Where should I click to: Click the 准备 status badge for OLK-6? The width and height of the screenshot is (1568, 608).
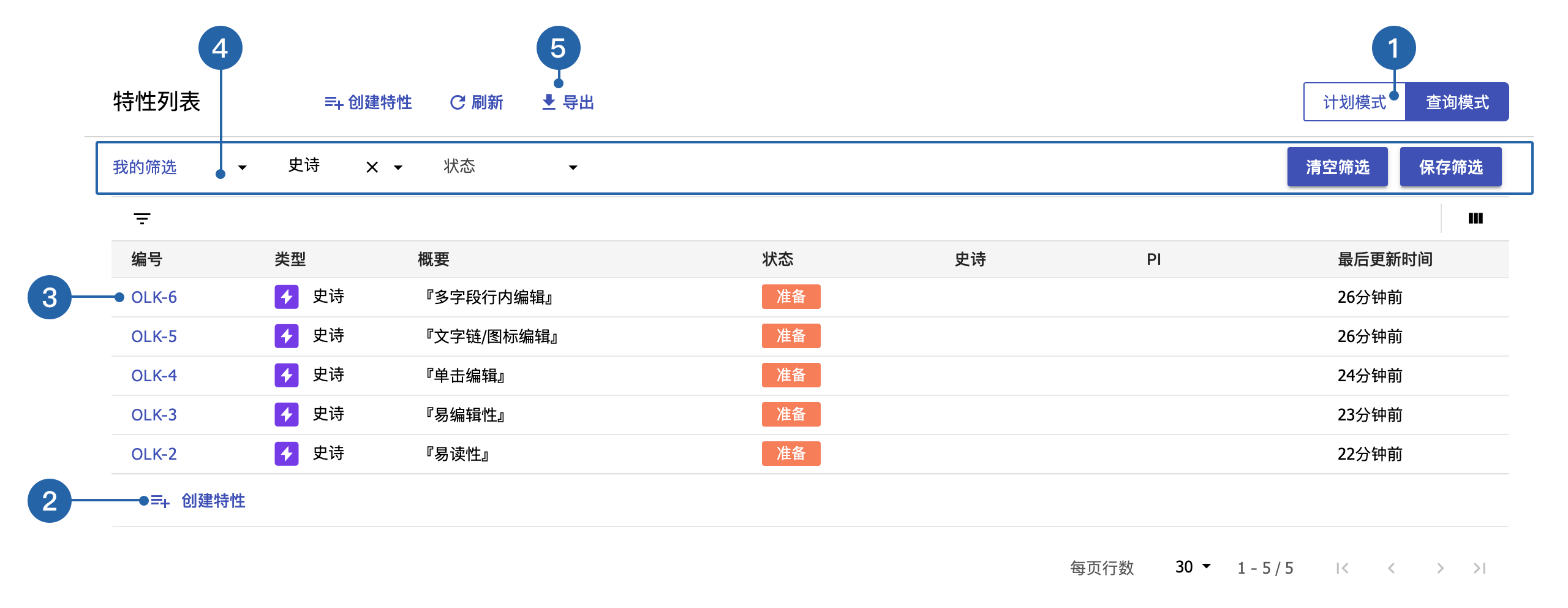(791, 297)
